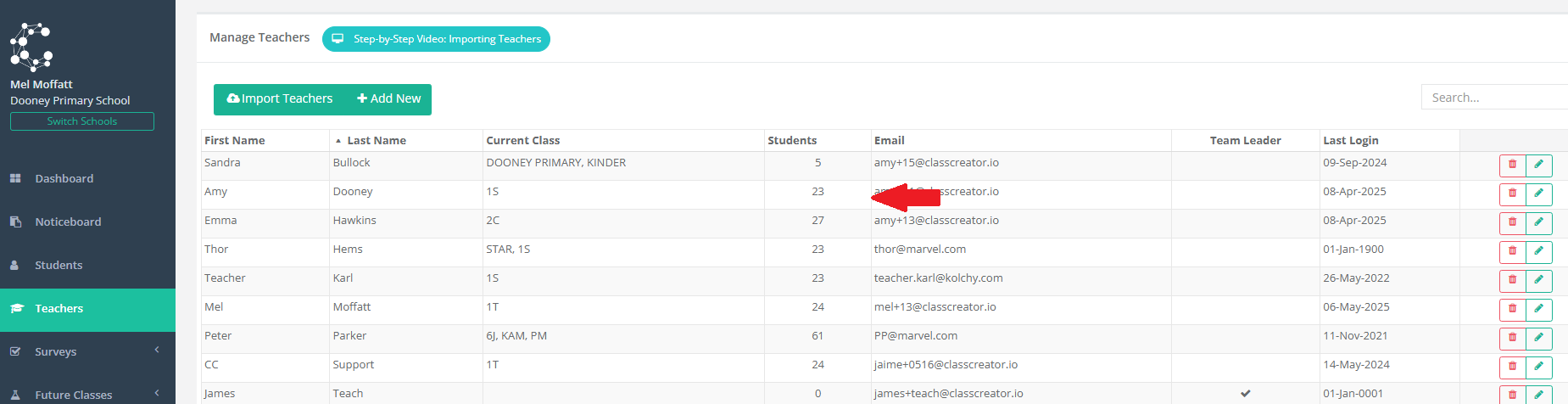The width and height of the screenshot is (1568, 404).
Task: Delete teacher Mel Moffatt with trash icon
Action: tap(1512, 310)
